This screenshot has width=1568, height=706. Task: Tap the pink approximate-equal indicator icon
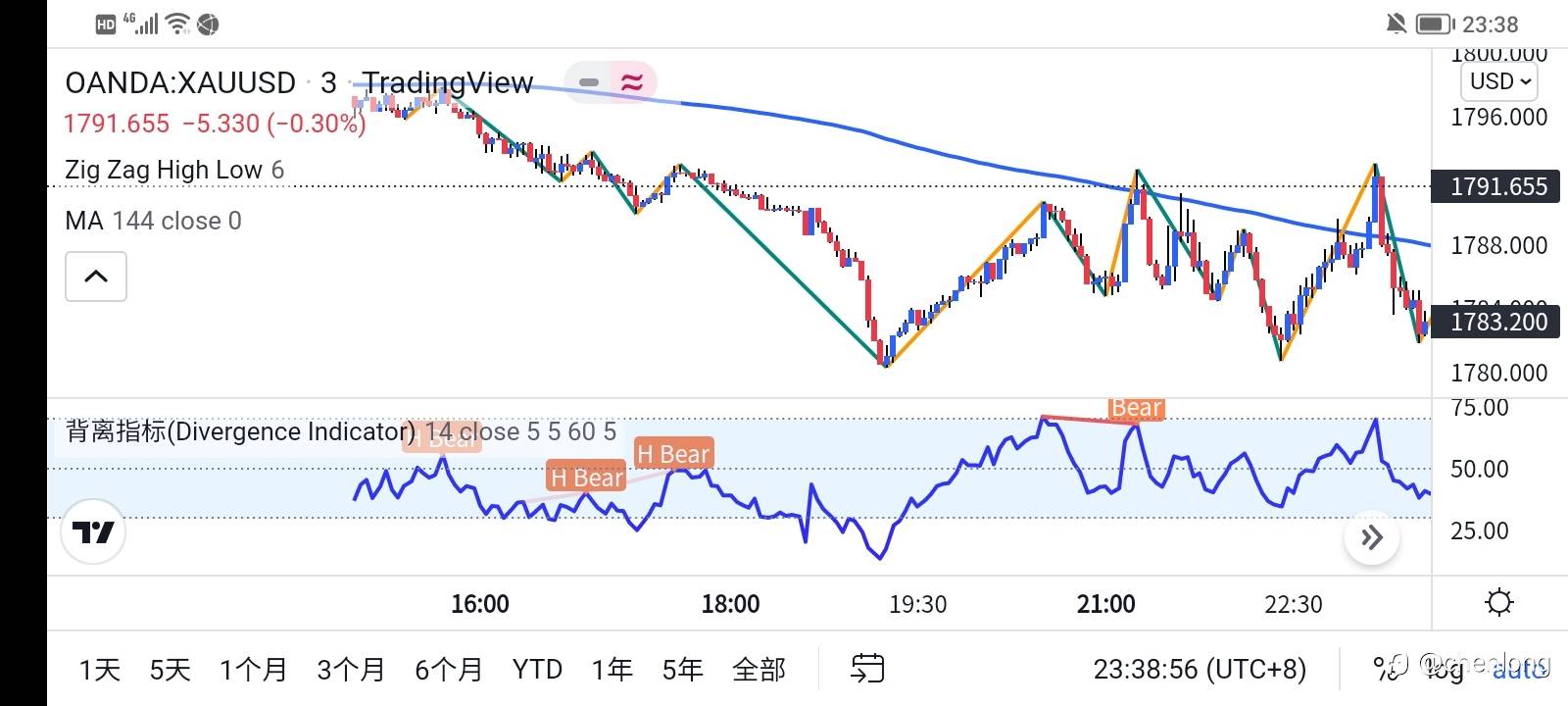coord(632,82)
